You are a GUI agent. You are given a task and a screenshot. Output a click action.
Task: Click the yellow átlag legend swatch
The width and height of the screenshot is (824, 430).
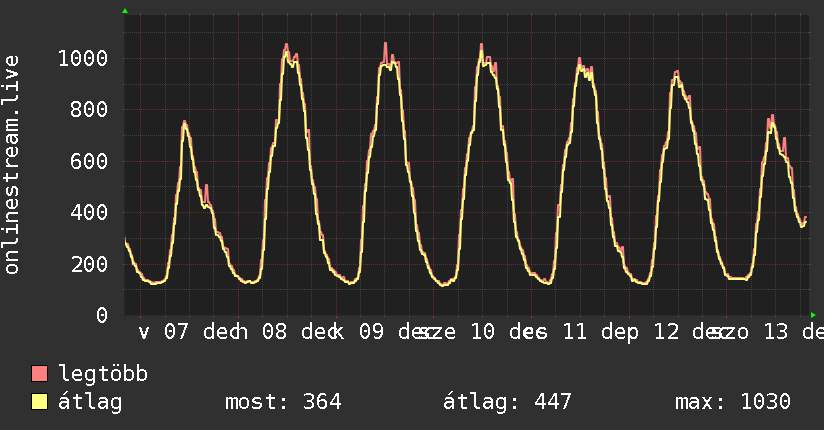coord(40,402)
